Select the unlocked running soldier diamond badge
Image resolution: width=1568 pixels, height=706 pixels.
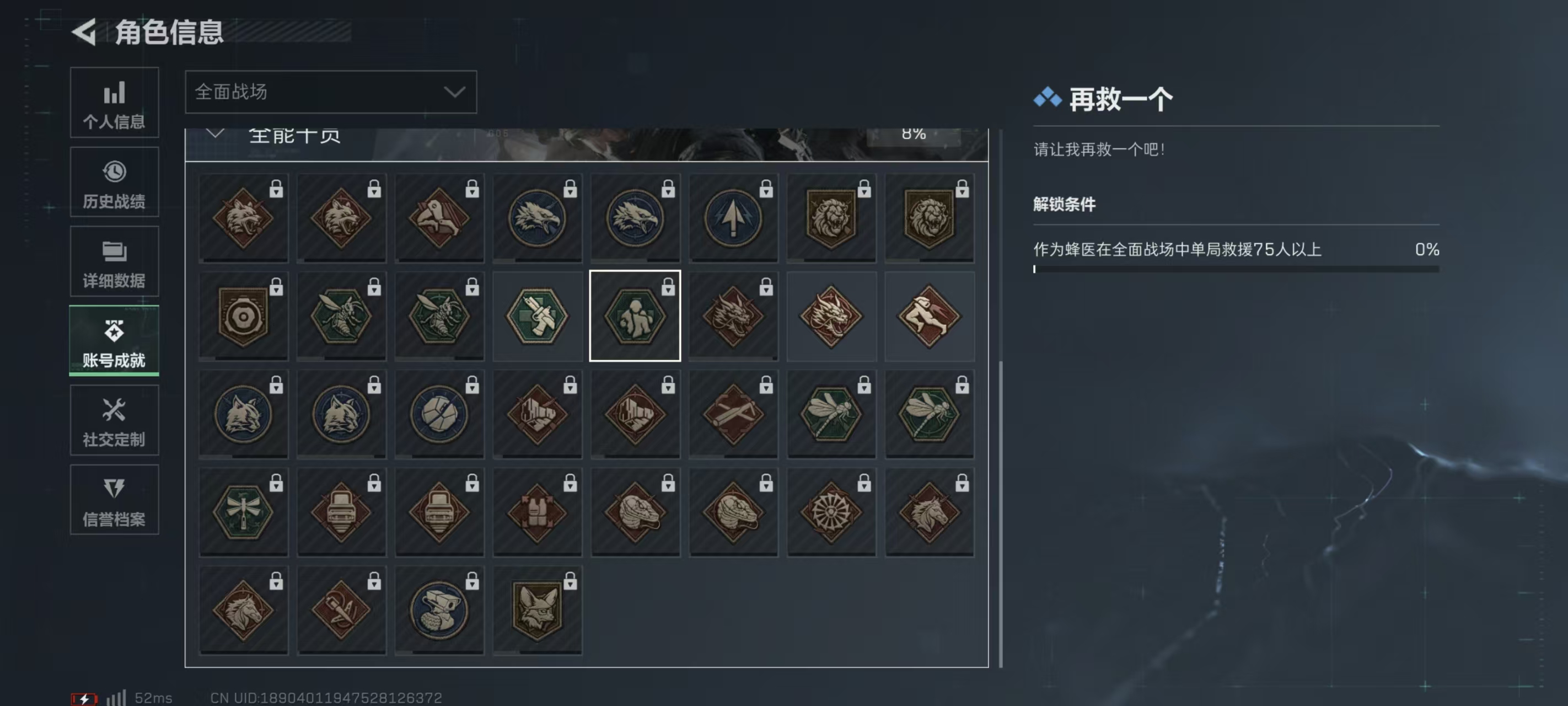click(929, 316)
